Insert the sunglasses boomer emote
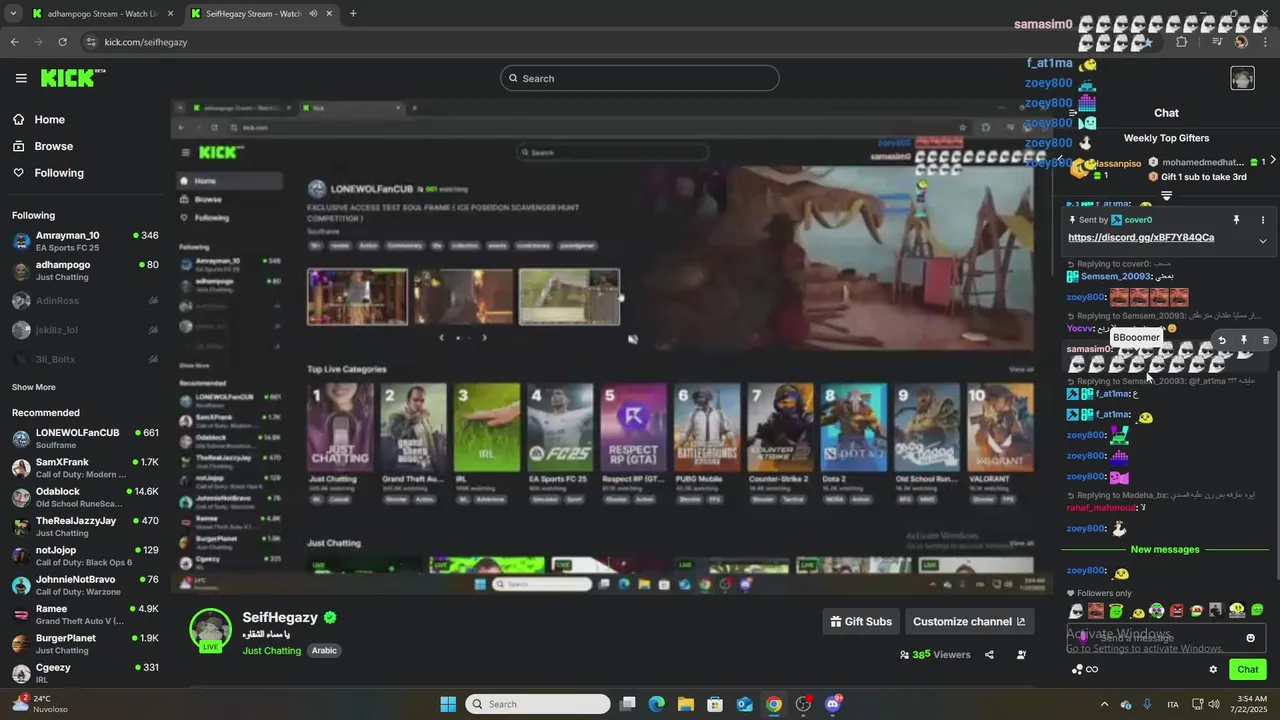Image resolution: width=1280 pixels, height=720 pixels. pyautogui.click(x=1076, y=611)
